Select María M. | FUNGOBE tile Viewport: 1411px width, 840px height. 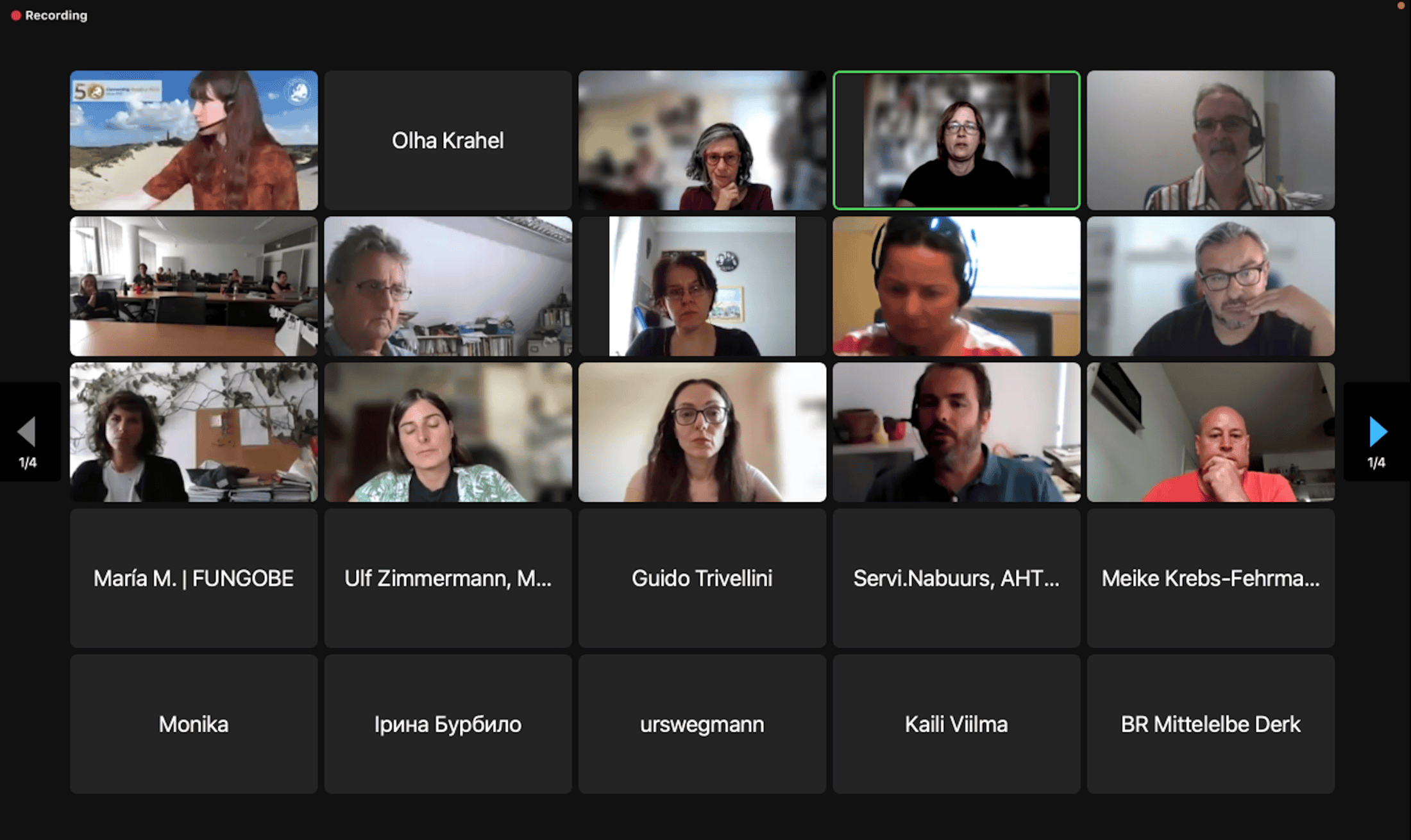tap(194, 578)
